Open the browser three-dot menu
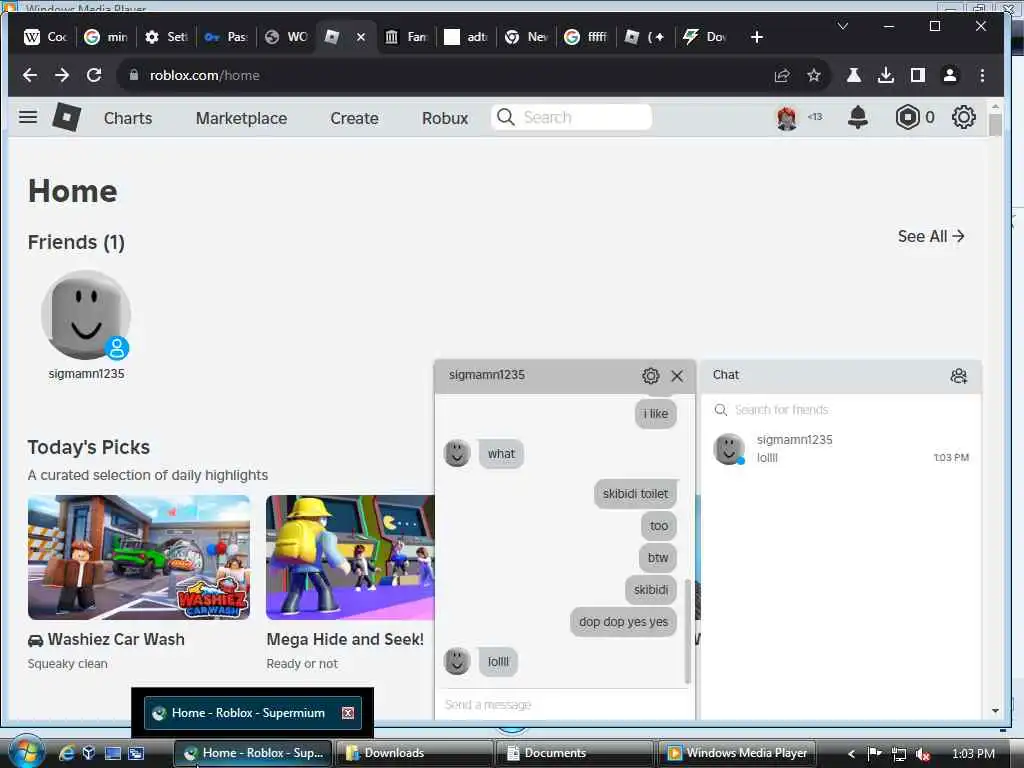 [982, 75]
